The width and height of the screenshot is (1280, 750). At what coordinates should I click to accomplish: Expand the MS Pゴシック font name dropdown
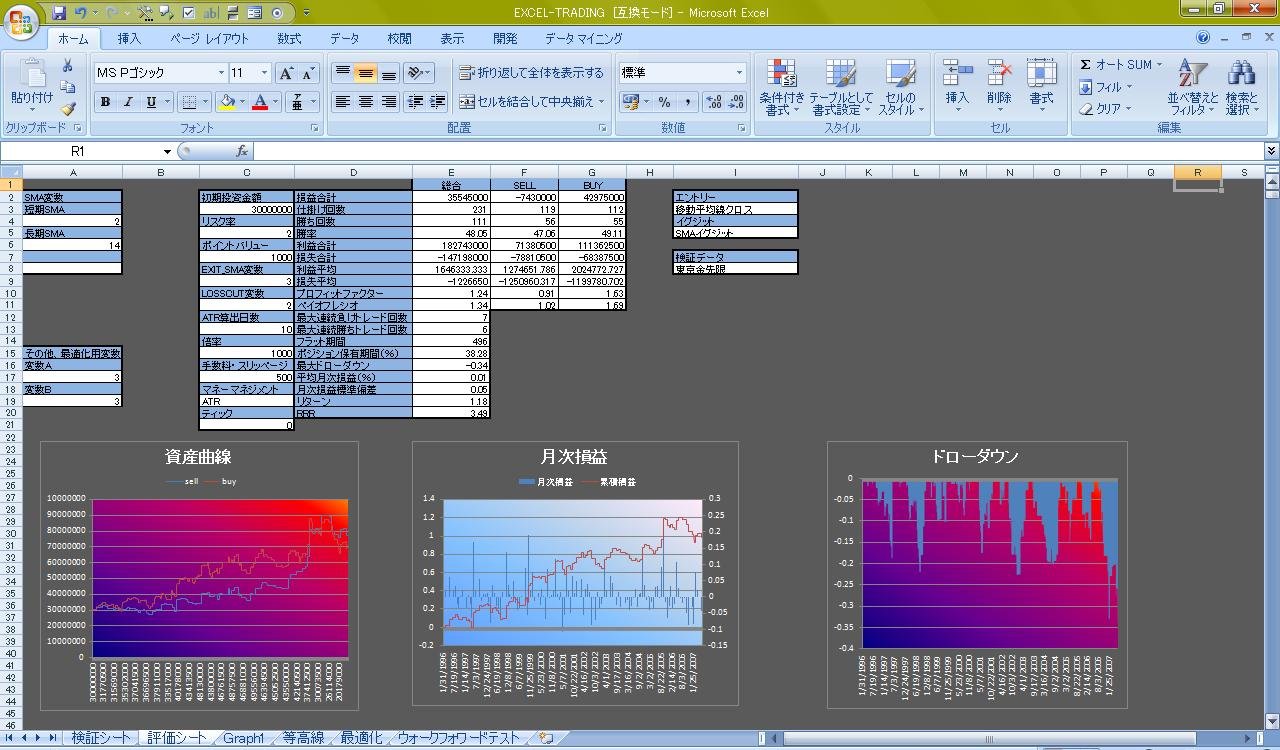(x=221, y=73)
